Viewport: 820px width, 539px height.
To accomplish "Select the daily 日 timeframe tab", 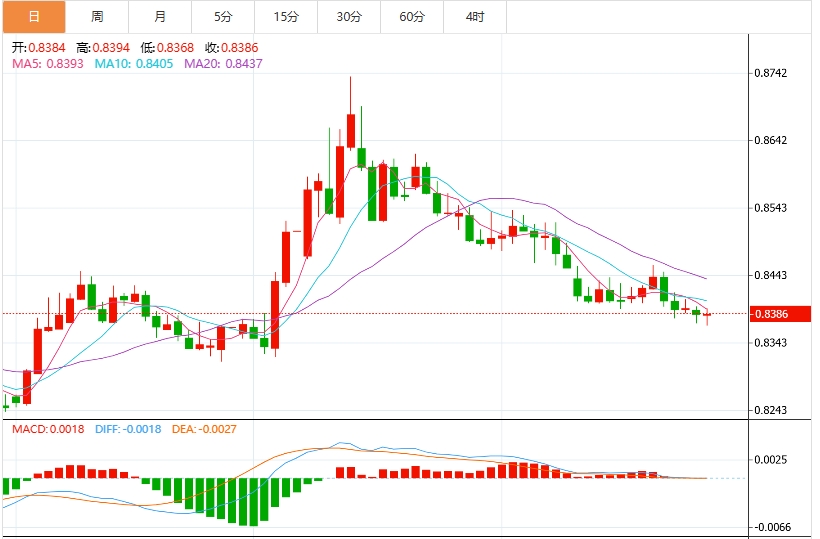I will coord(34,17).
